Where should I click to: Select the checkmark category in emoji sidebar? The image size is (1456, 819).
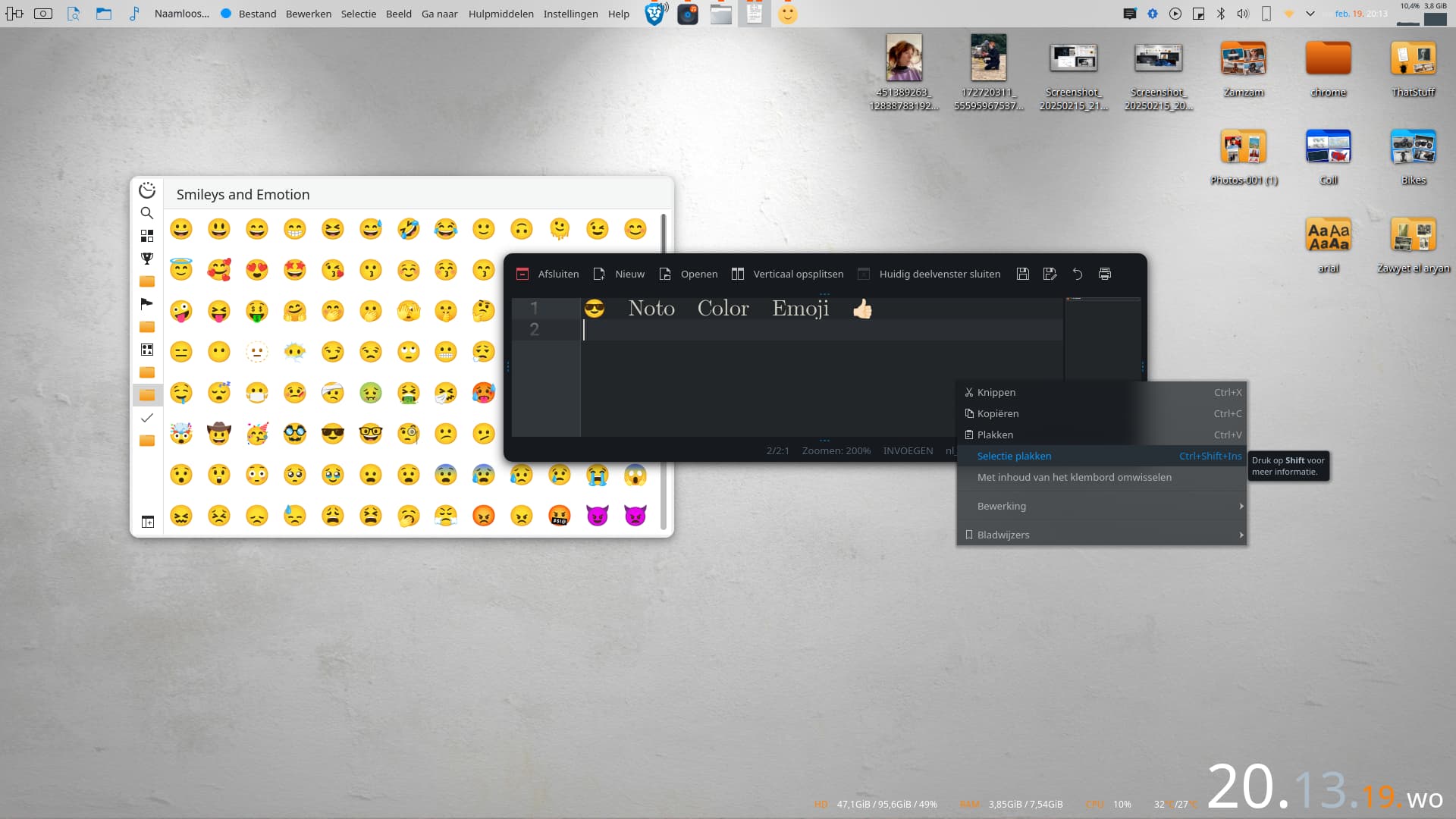pos(147,418)
